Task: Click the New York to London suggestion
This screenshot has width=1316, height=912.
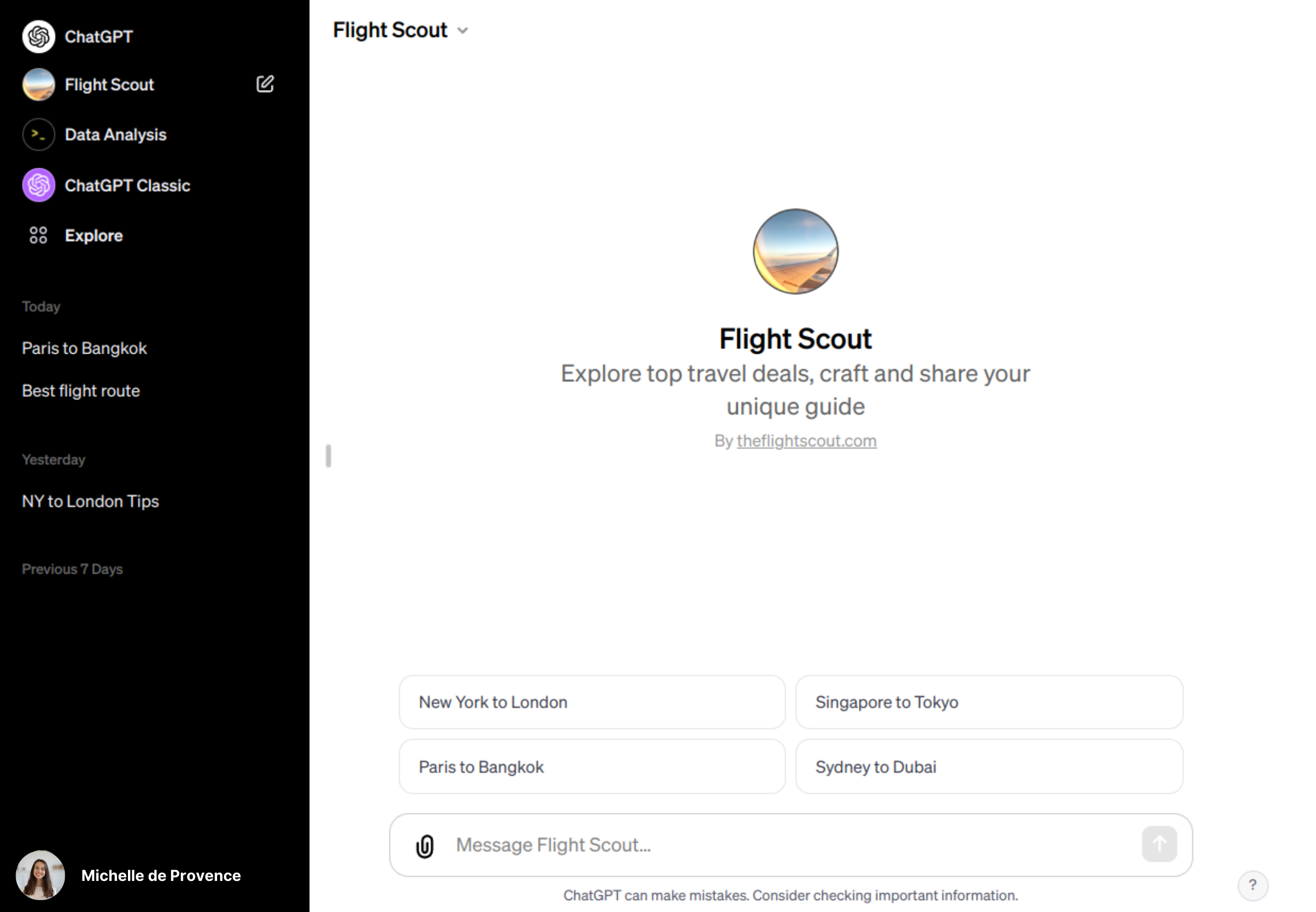Action: [x=592, y=702]
